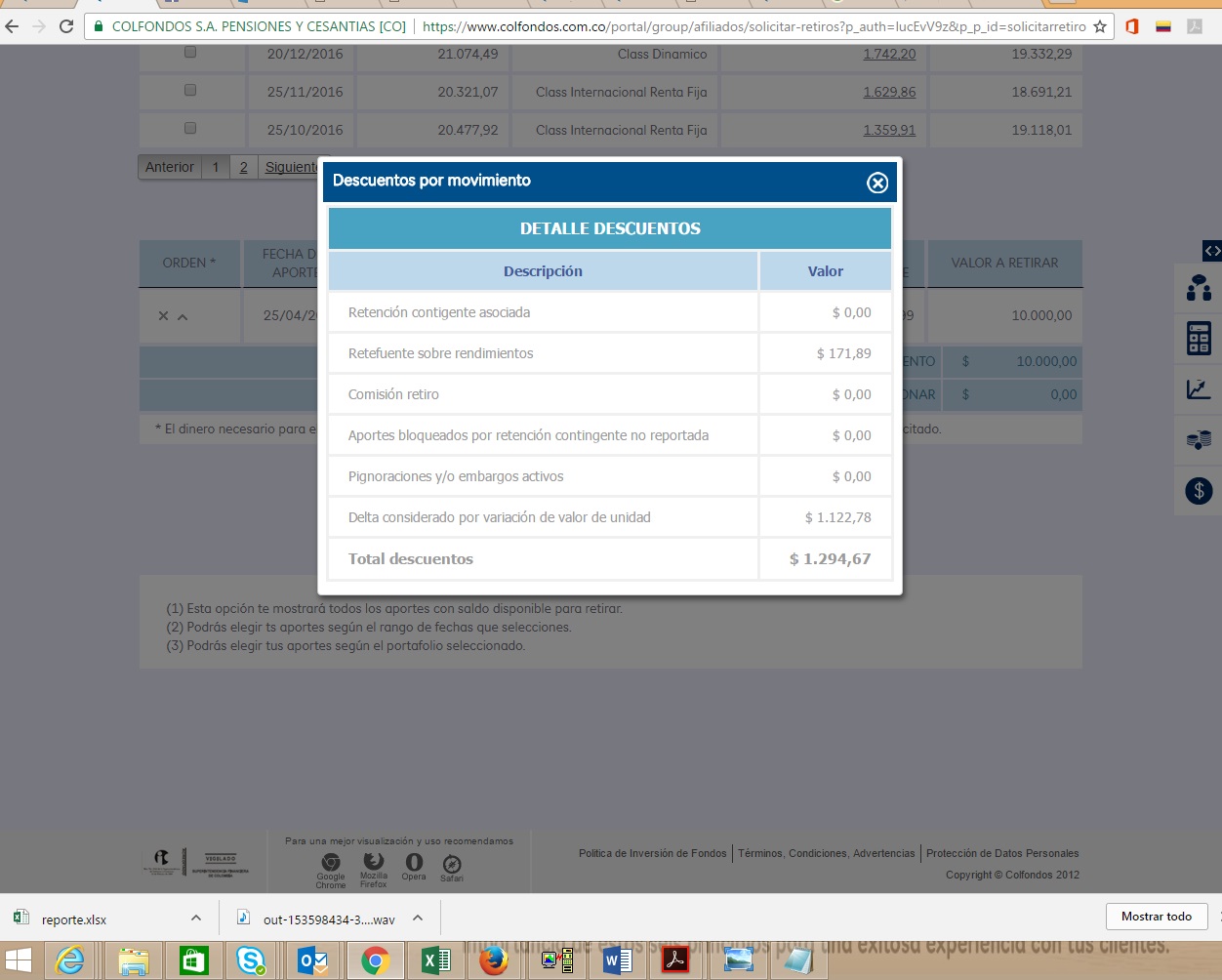Move the order up with caret arrow
1222x980 pixels.
click(183, 316)
